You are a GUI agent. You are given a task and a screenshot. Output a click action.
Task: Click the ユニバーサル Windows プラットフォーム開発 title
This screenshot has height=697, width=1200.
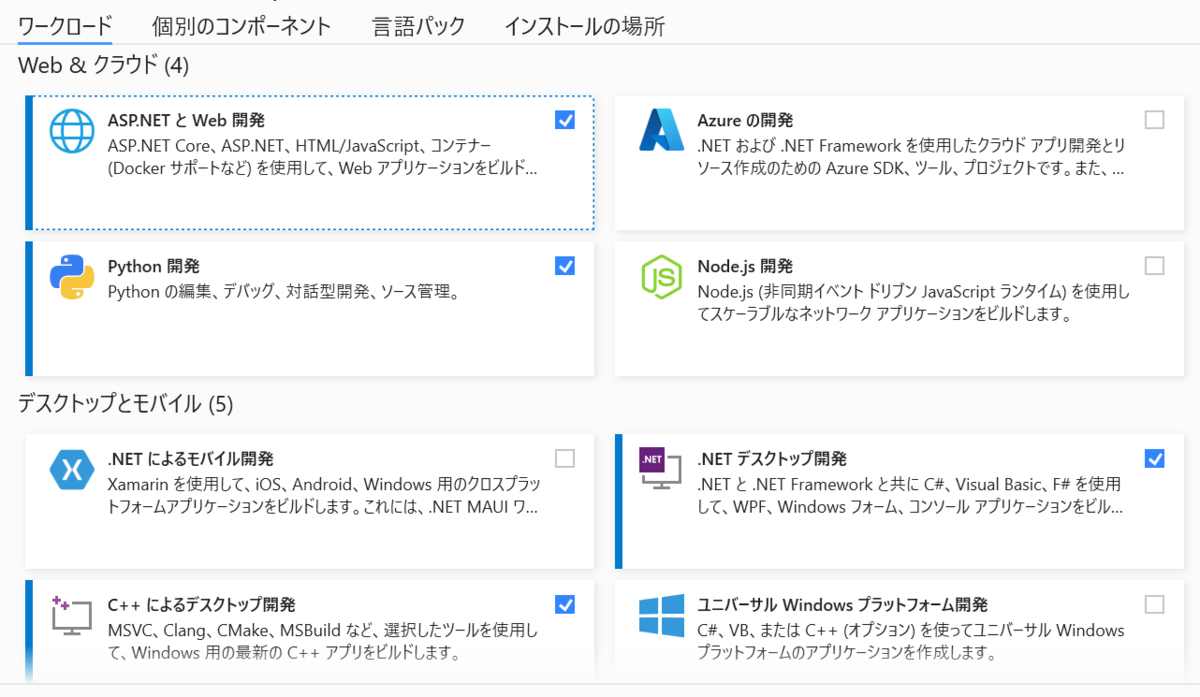[842, 605]
